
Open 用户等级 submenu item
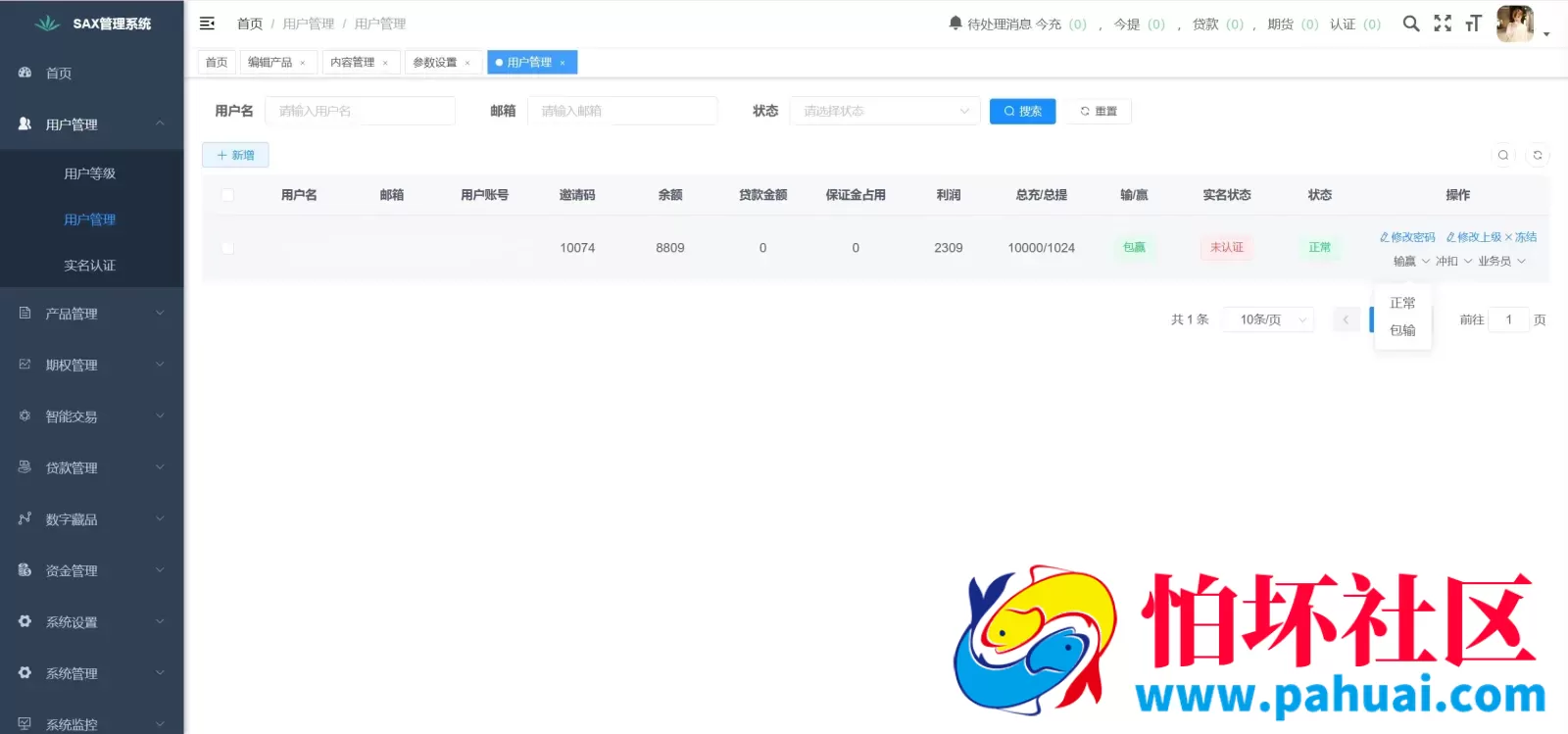[92, 173]
